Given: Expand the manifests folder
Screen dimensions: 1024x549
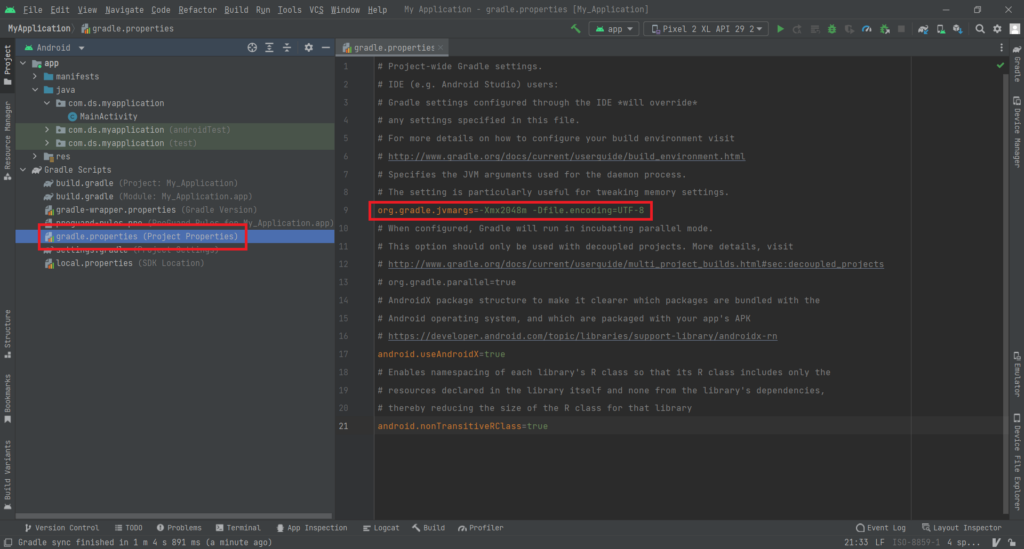Looking at the screenshot, I should [35, 76].
